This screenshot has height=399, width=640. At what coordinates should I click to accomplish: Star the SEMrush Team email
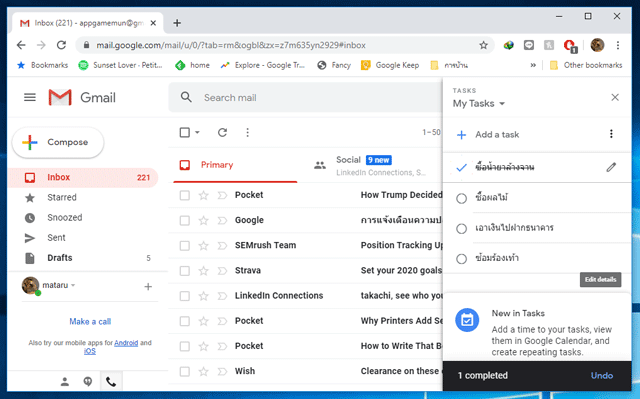(203, 246)
